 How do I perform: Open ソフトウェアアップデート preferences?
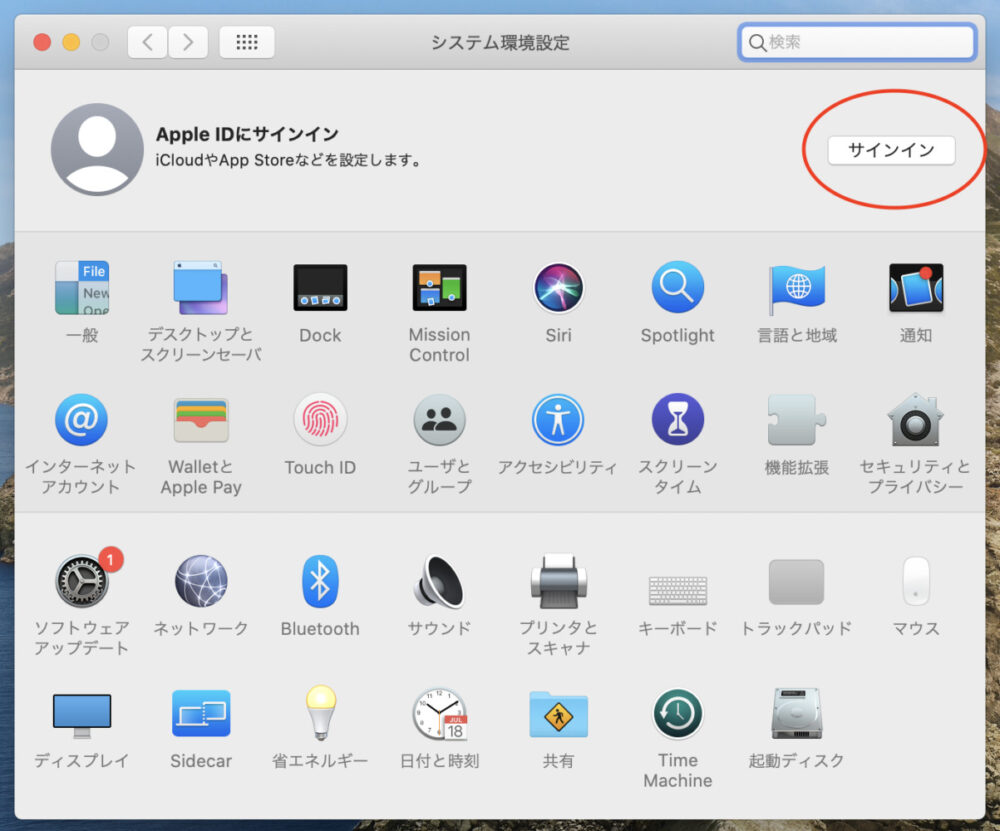point(82,580)
